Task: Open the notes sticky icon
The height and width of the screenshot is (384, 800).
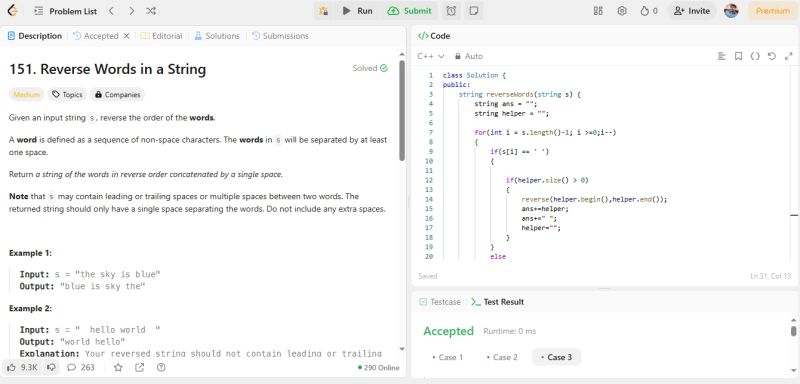Action: (474, 11)
